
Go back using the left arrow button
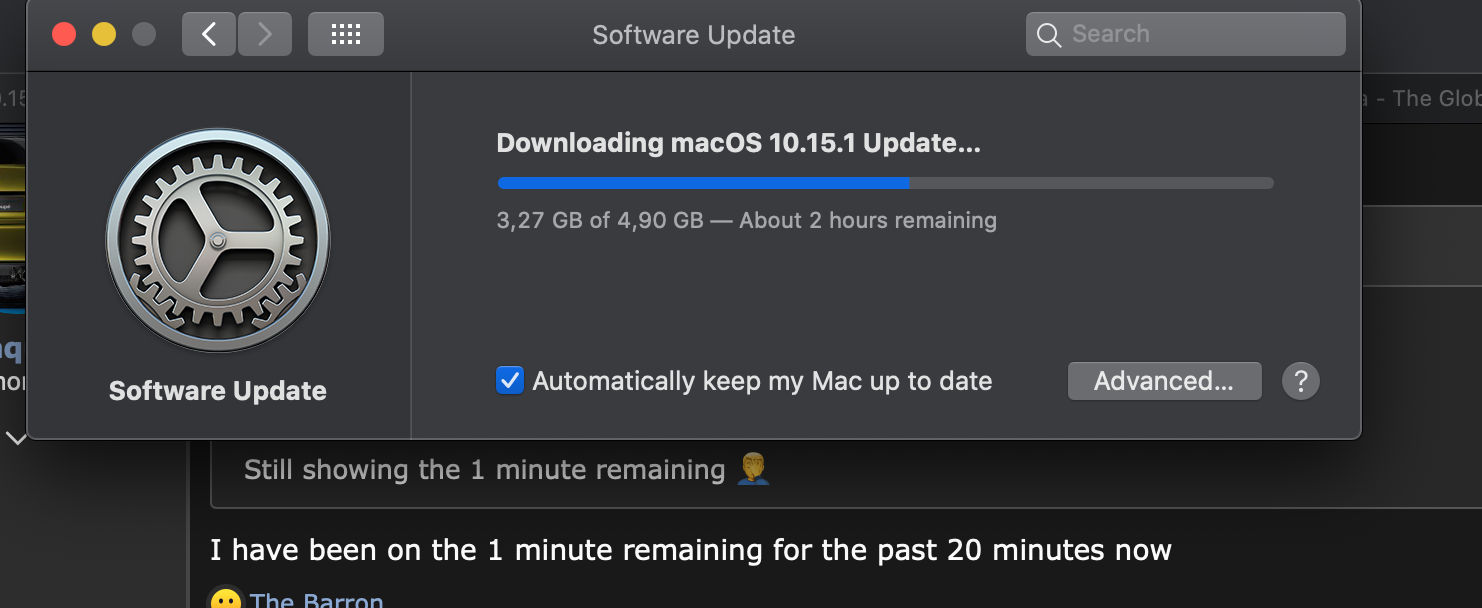click(209, 34)
